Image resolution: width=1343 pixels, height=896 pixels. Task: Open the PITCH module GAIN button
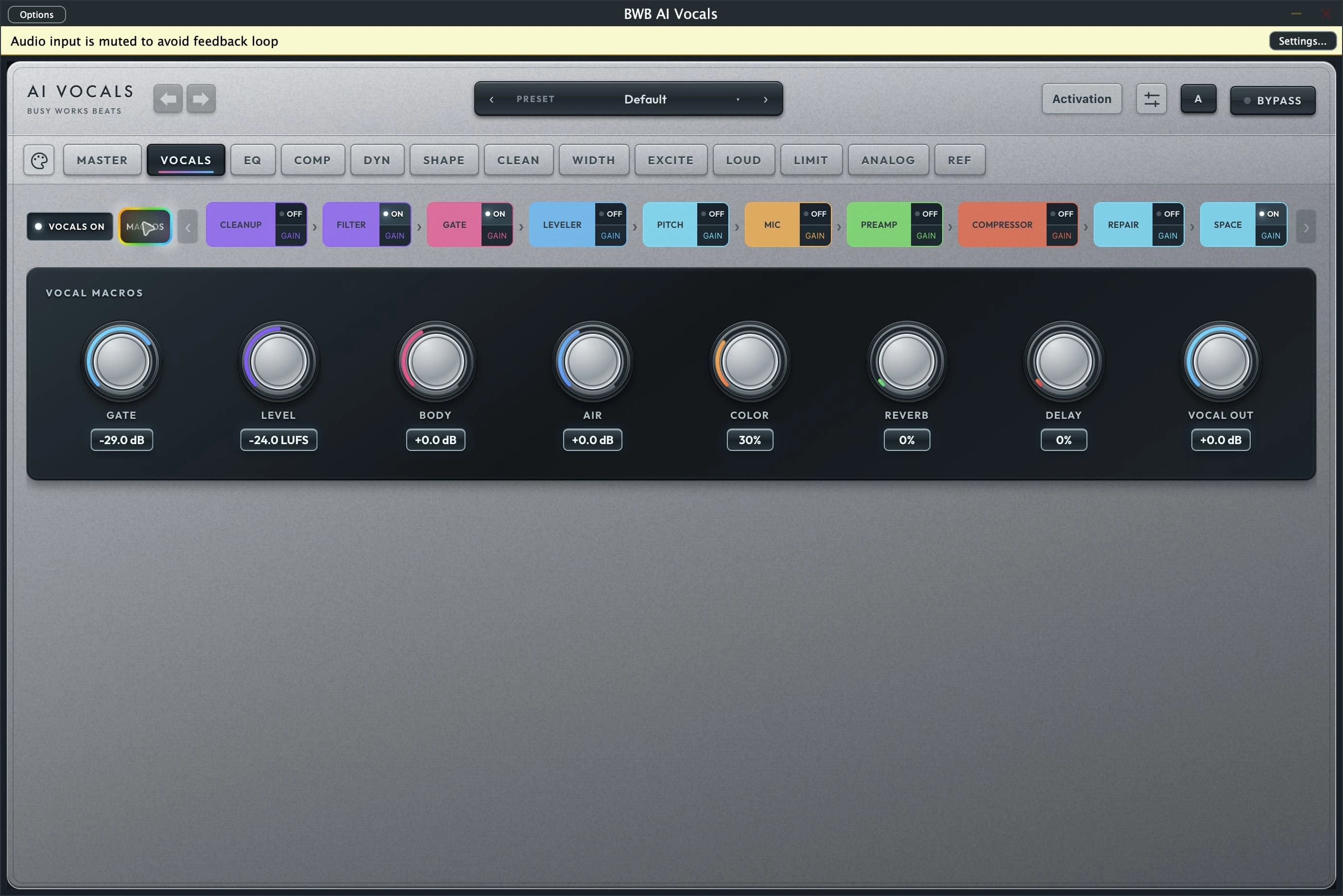[x=712, y=236]
